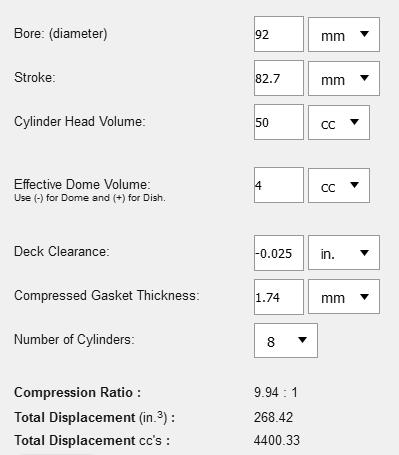Image resolution: width=399 pixels, height=455 pixels.
Task: Open the Cylinder Head Volume cc dropdown
Action: 339,122
